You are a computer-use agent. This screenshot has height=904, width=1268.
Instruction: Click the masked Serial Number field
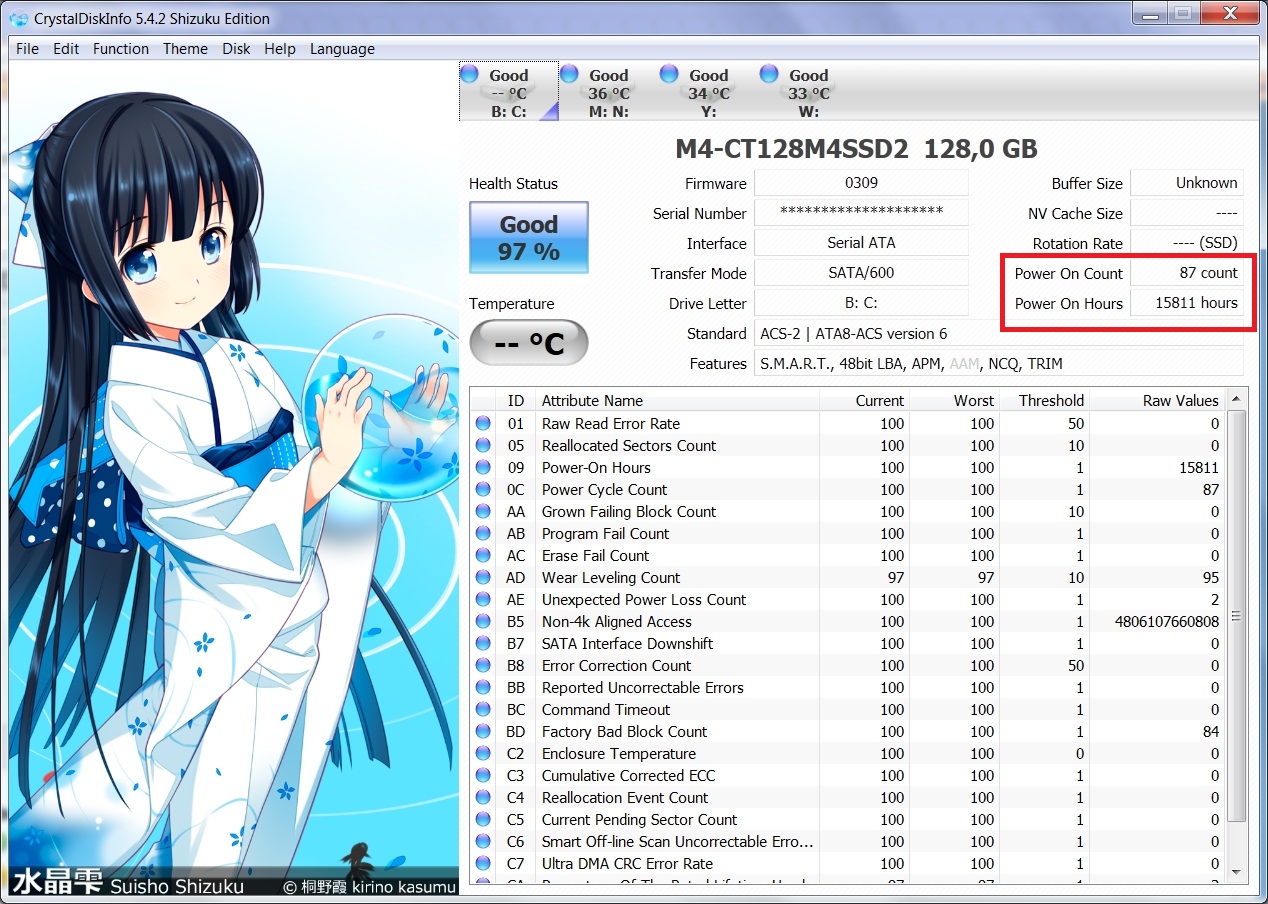point(861,213)
